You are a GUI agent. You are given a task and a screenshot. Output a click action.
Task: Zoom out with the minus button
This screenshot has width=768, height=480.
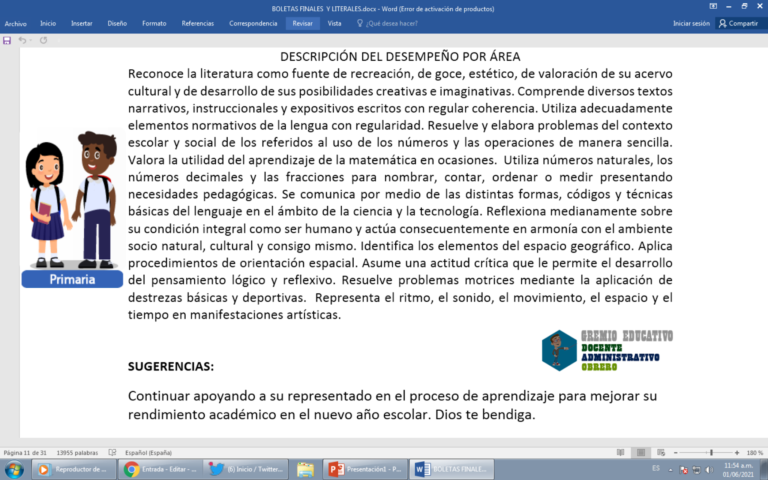click(x=675, y=453)
